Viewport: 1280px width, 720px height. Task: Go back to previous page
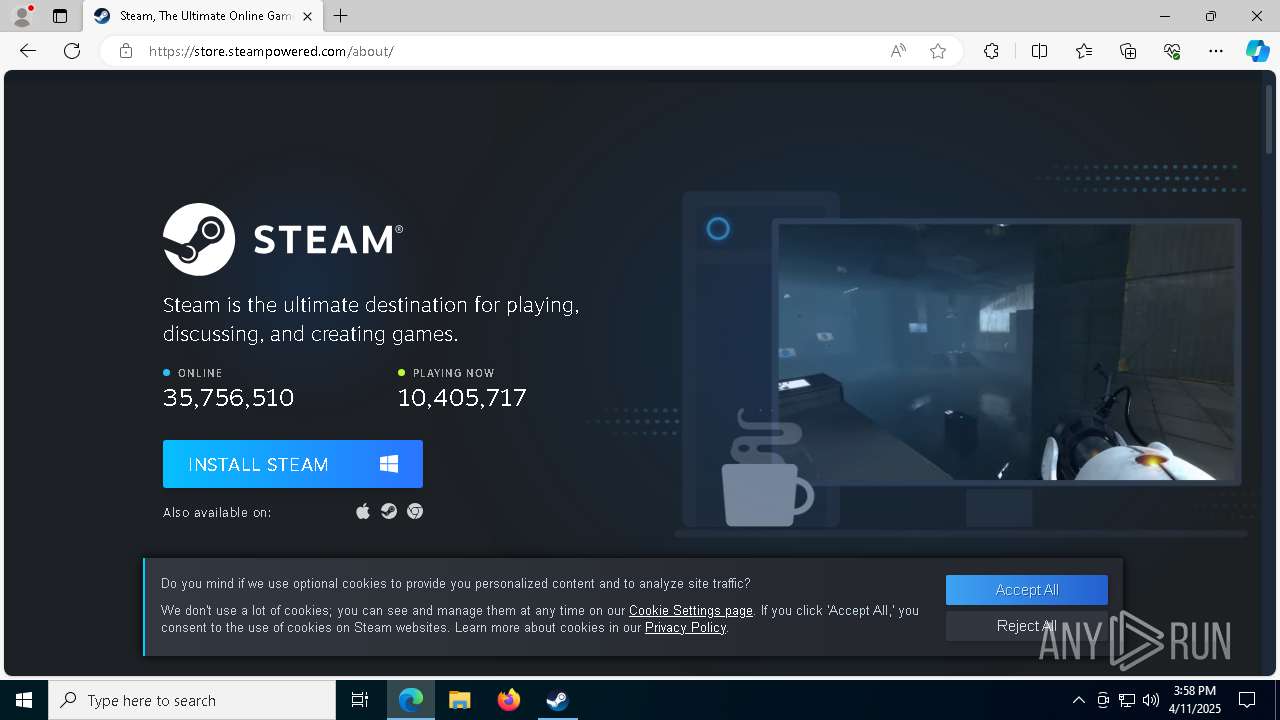tap(28, 51)
